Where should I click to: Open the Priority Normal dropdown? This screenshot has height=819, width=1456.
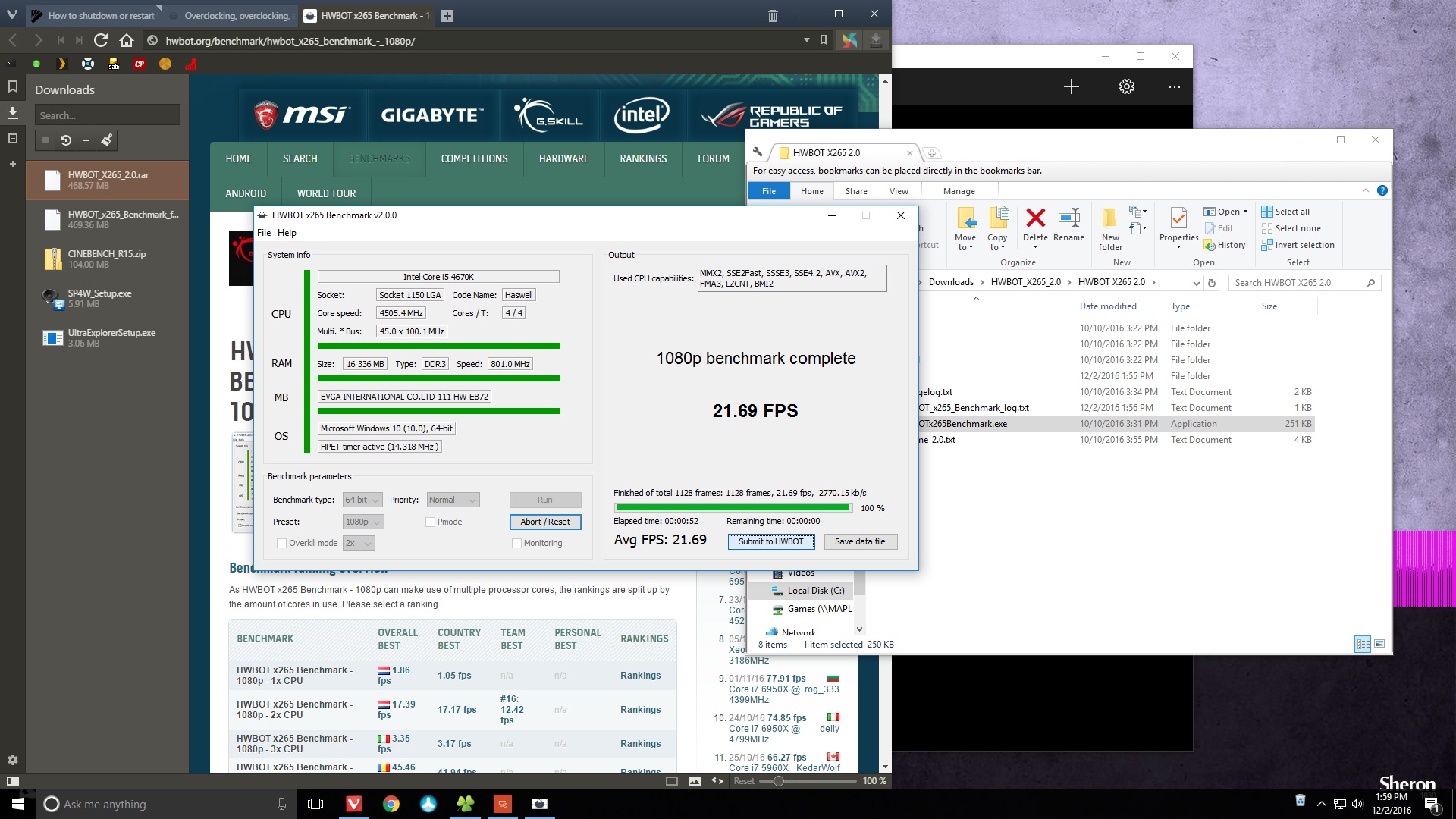[x=453, y=500]
